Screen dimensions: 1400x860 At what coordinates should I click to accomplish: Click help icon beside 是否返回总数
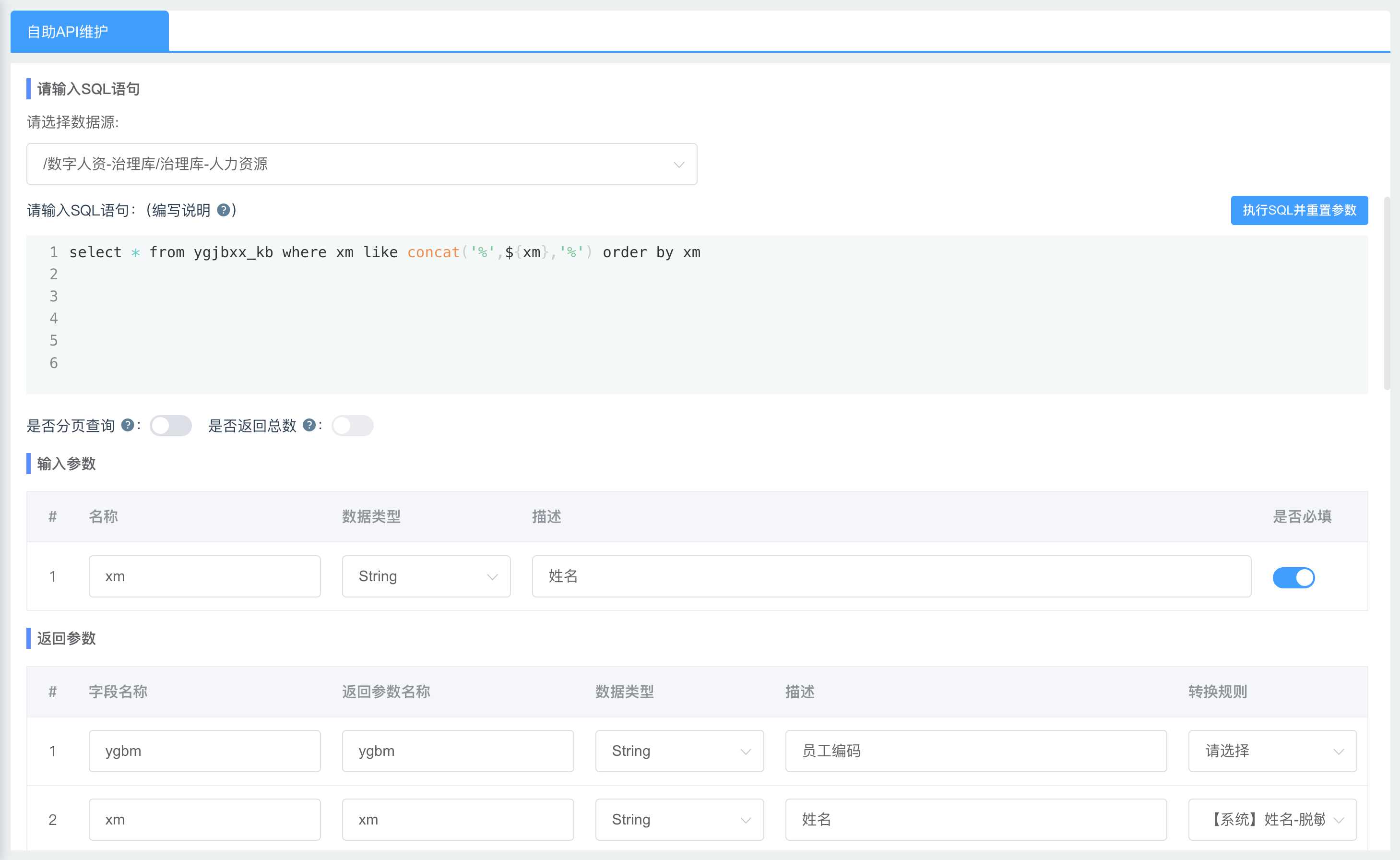(309, 425)
